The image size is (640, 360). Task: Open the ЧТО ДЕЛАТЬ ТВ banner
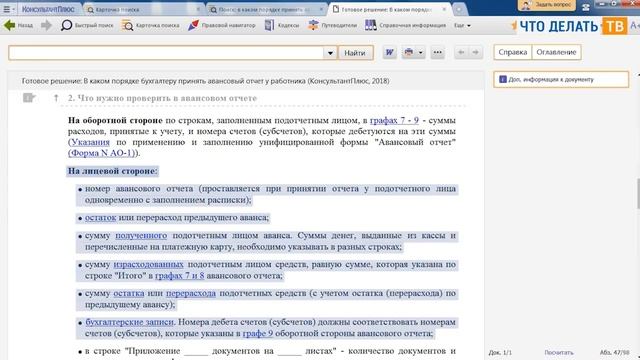pos(569,26)
